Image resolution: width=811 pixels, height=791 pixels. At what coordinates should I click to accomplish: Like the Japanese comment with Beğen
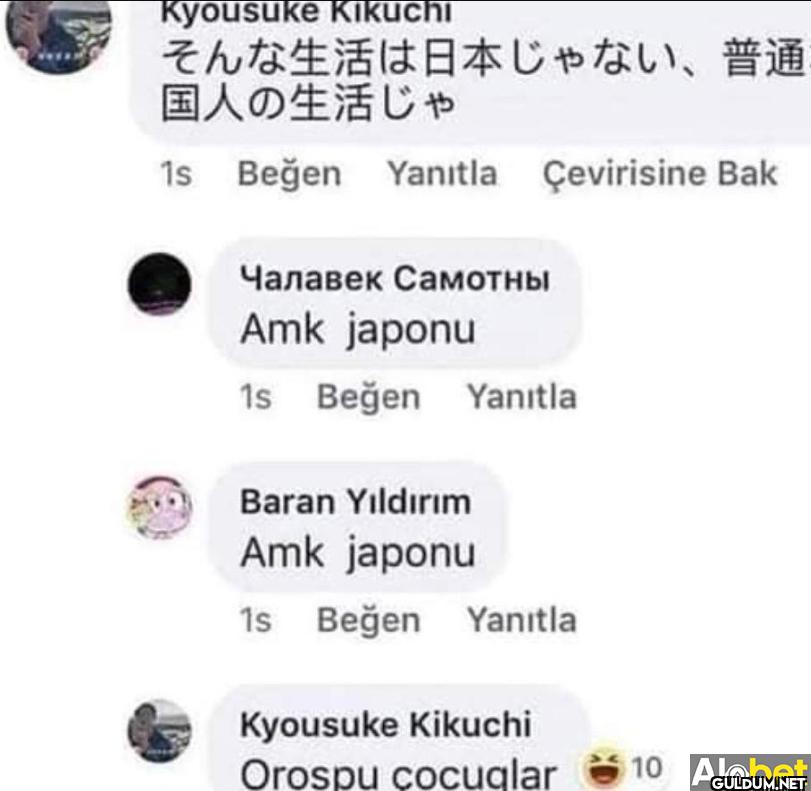289,173
